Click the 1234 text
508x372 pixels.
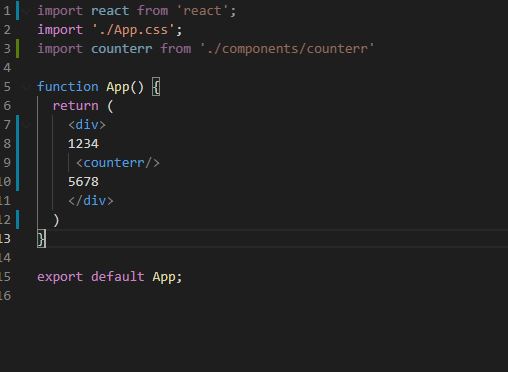point(83,144)
